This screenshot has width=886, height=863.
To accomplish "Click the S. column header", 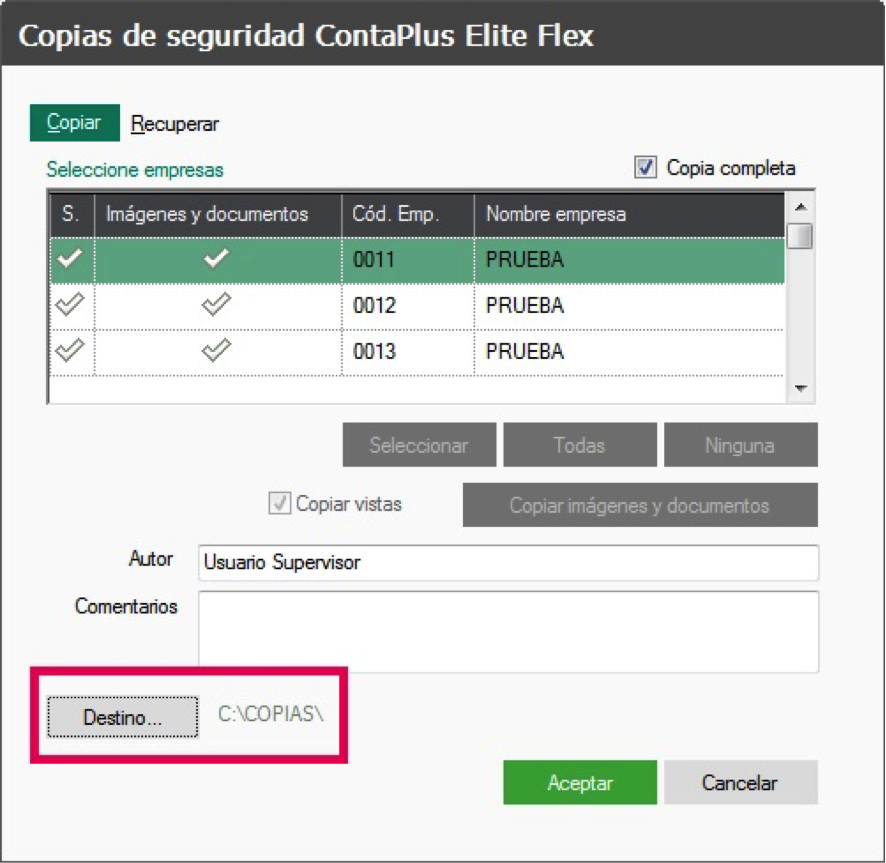I will (x=72, y=214).
